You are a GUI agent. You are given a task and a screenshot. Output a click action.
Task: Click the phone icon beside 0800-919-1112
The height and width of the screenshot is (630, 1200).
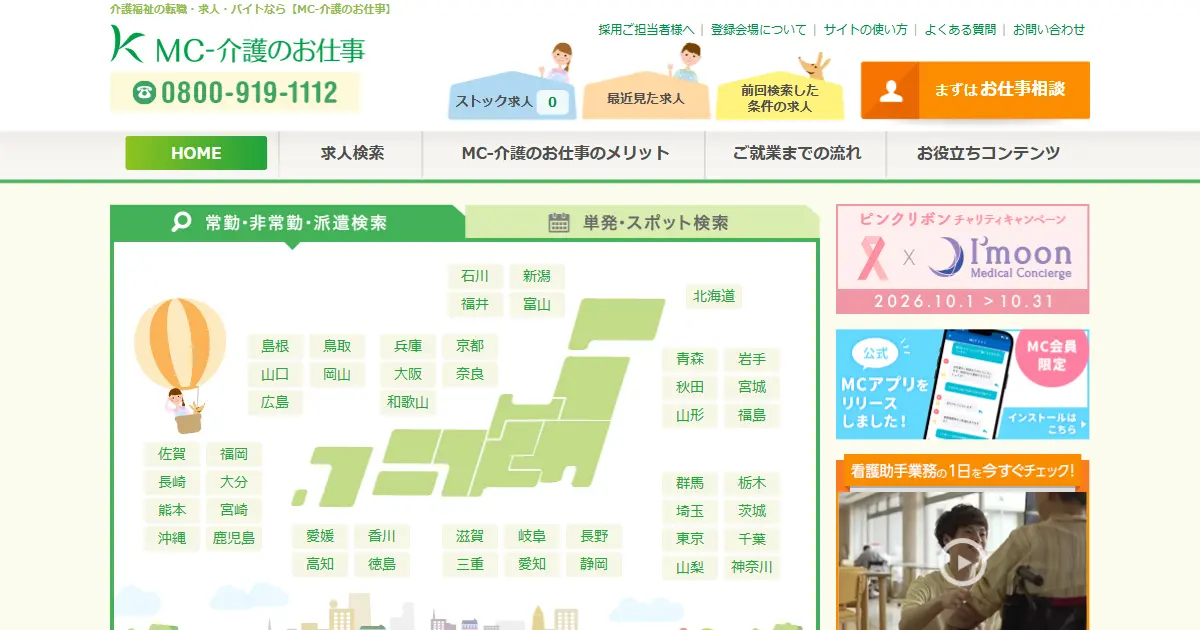pos(145,93)
